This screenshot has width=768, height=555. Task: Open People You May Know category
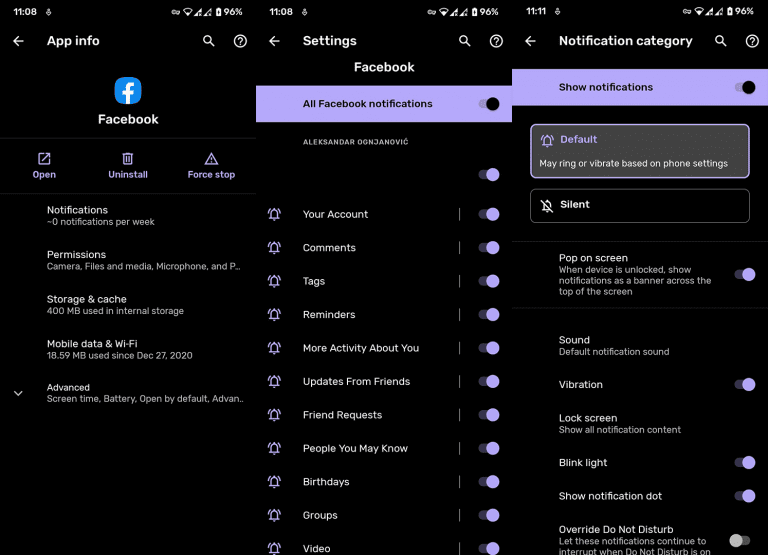tap(355, 448)
